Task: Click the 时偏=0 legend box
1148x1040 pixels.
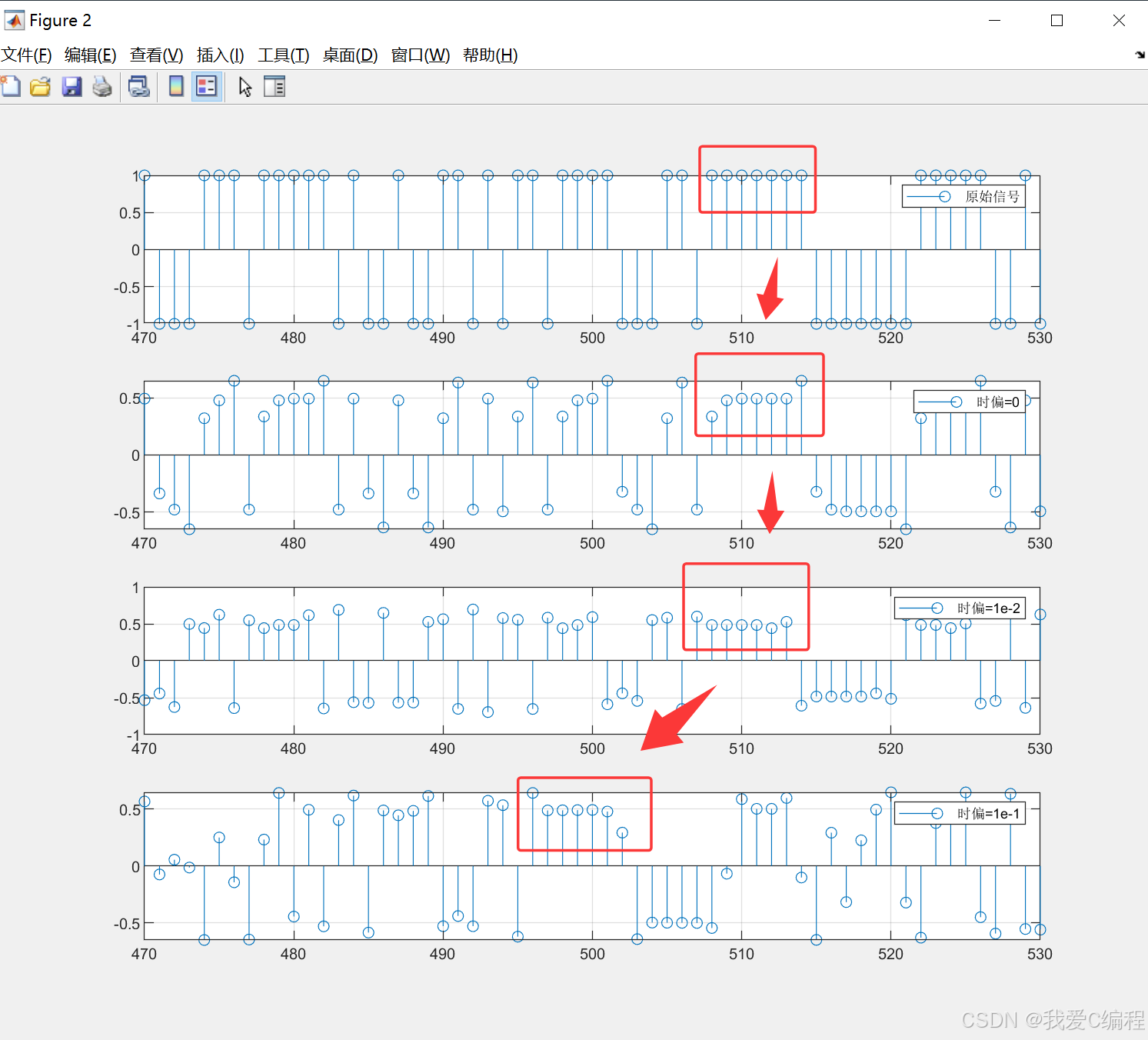Action: click(x=970, y=402)
